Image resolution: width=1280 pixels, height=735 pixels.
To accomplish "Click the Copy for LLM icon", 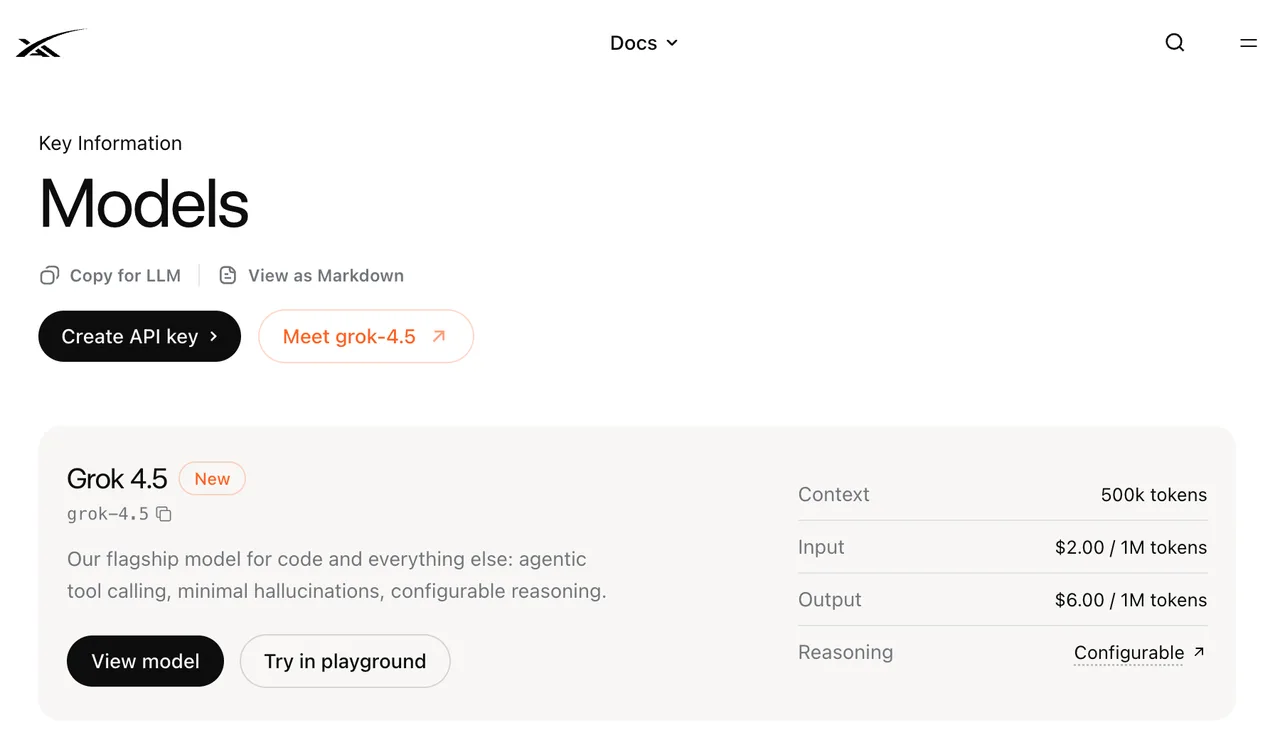I will 49,276.
